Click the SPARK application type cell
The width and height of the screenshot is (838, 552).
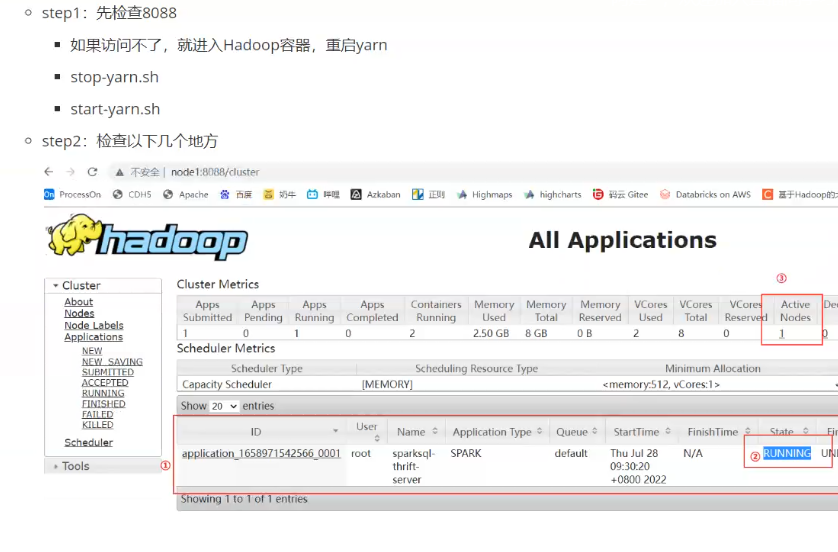click(465, 453)
